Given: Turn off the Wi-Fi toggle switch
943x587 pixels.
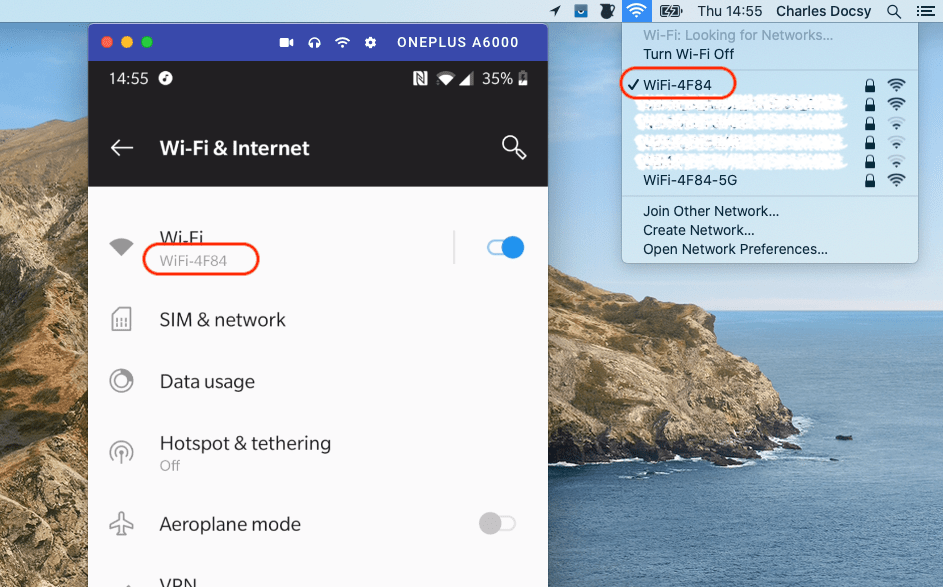Looking at the screenshot, I should (x=505, y=247).
